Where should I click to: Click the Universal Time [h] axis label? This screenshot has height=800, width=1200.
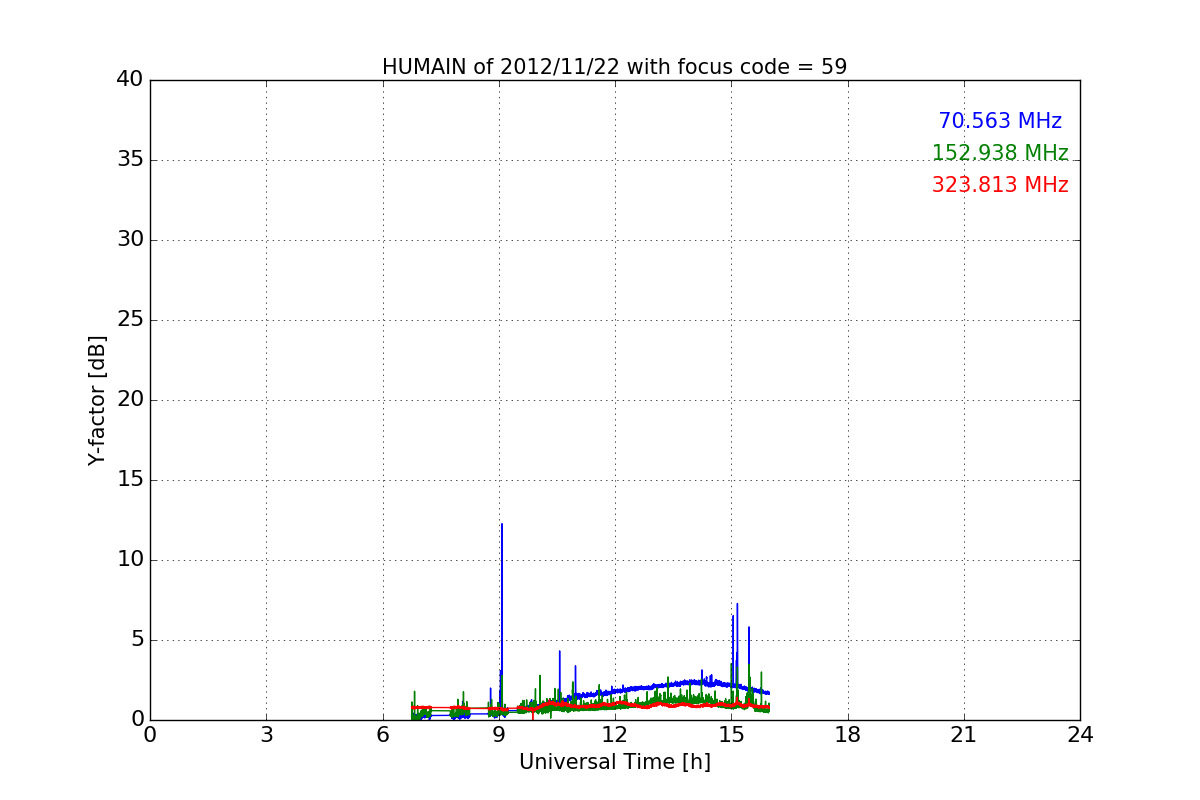pyautogui.click(x=614, y=762)
